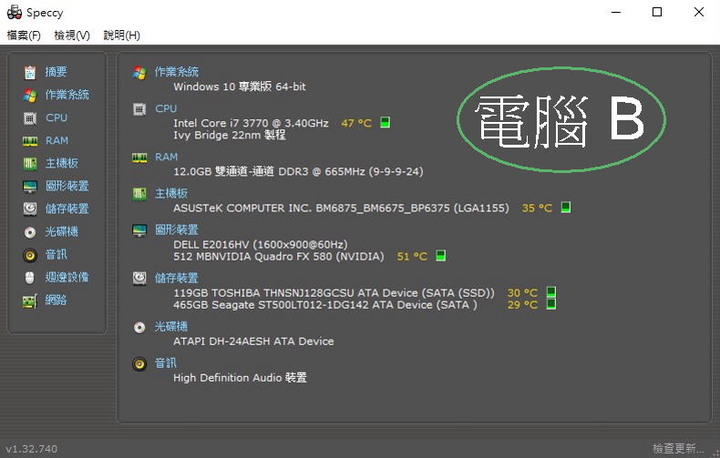Click the speaker audio icon in sidebar
Viewport: 720px width, 458px height.
point(30,255)
